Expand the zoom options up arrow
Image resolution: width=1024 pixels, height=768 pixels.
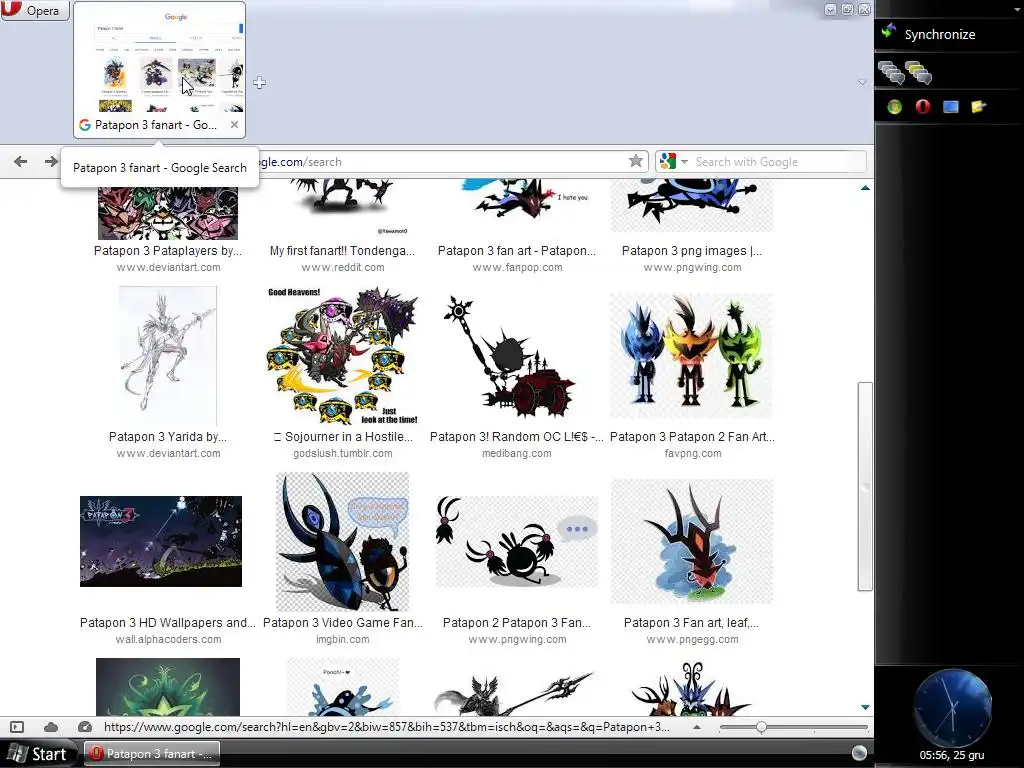click(697, 727)
